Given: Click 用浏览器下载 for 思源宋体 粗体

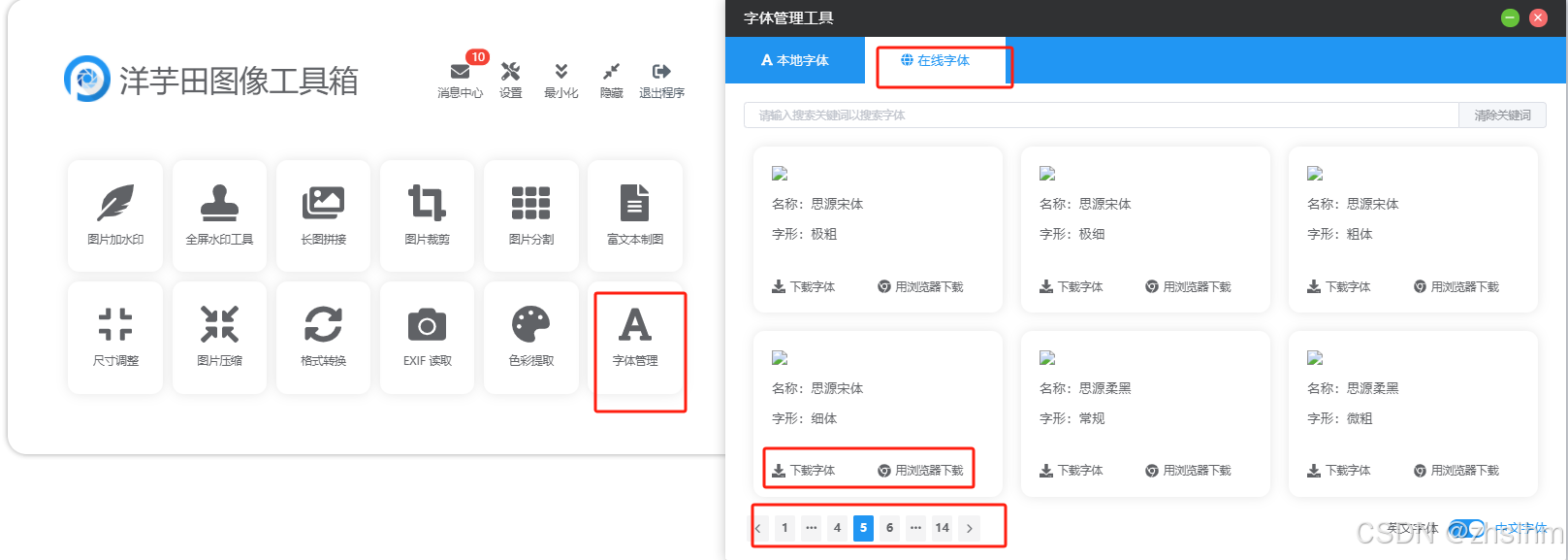Looking at the screenshot, I should click(x=1456, y=287).
